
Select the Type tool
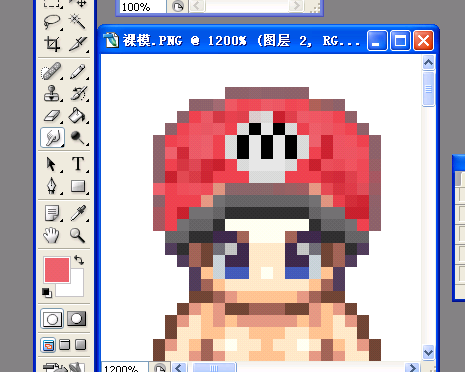point(78,164)
